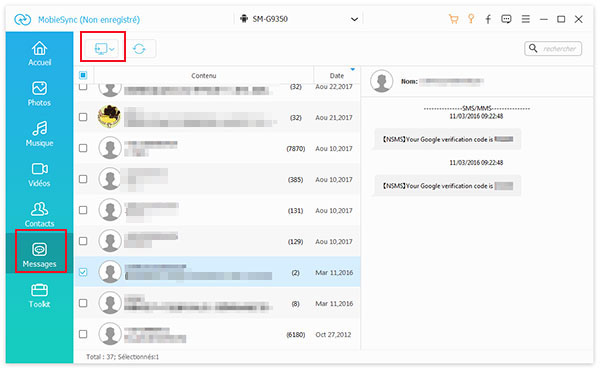The width and height of the screenshot is (600, 370).
Task: Uncheck the selected (2) conversation checkbox
Action: point(83,272)
